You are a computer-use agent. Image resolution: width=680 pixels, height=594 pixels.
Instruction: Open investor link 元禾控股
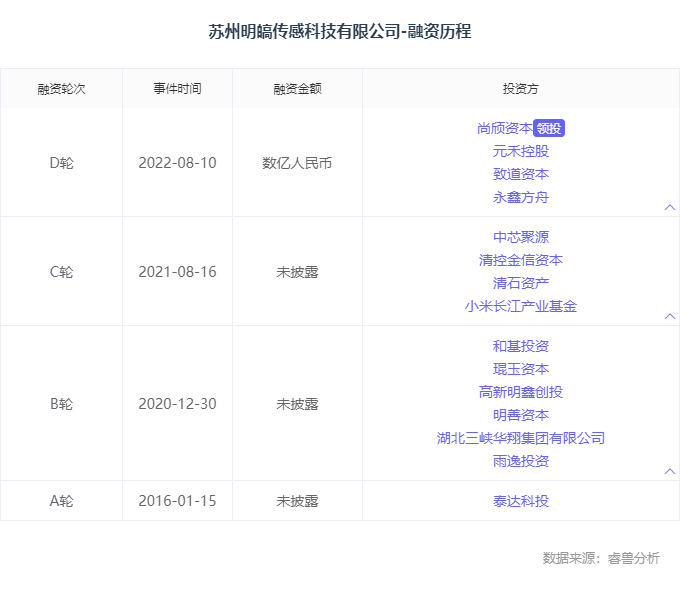[521, 151]
